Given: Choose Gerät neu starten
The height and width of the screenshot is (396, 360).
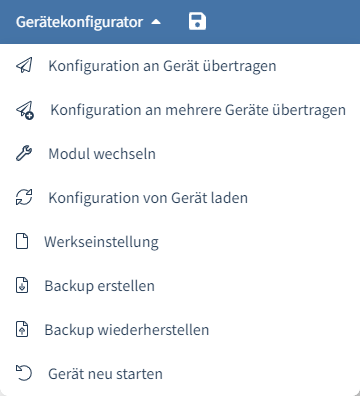Looking at the screenshot, I should pos(180,374).
